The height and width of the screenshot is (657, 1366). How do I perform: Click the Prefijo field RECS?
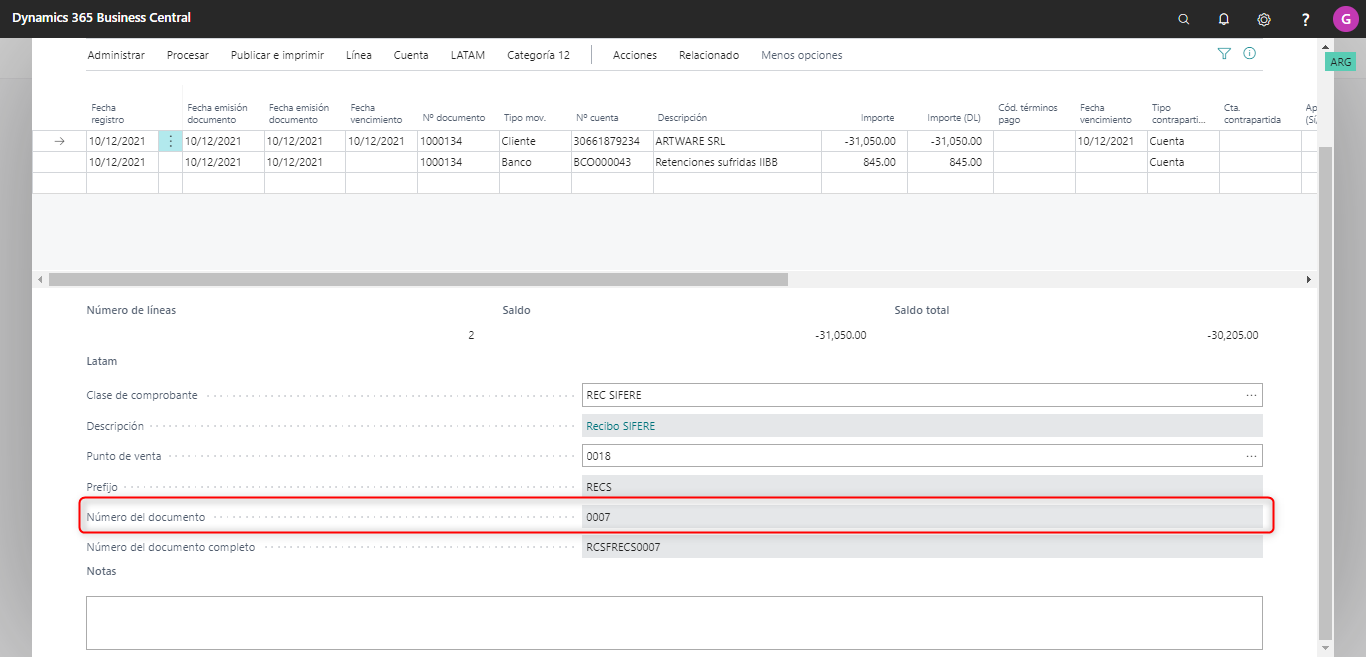922,487
